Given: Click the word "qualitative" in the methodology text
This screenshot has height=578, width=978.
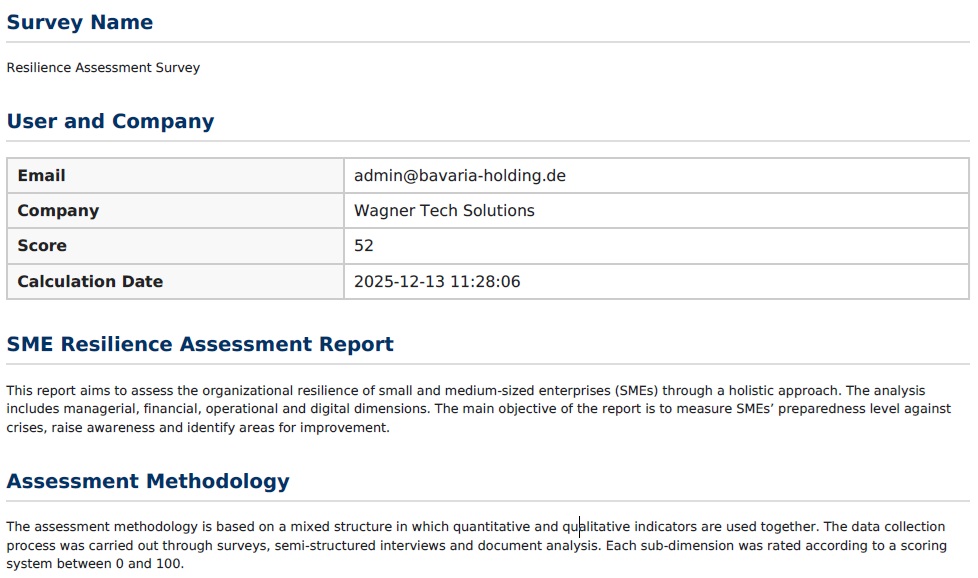Looking at the screenshot, I should (x=596, y=527).
